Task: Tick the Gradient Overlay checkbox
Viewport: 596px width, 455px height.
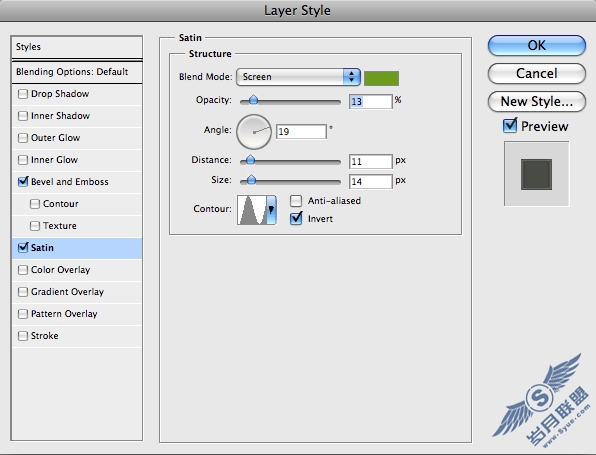Action: pos(23,292)
